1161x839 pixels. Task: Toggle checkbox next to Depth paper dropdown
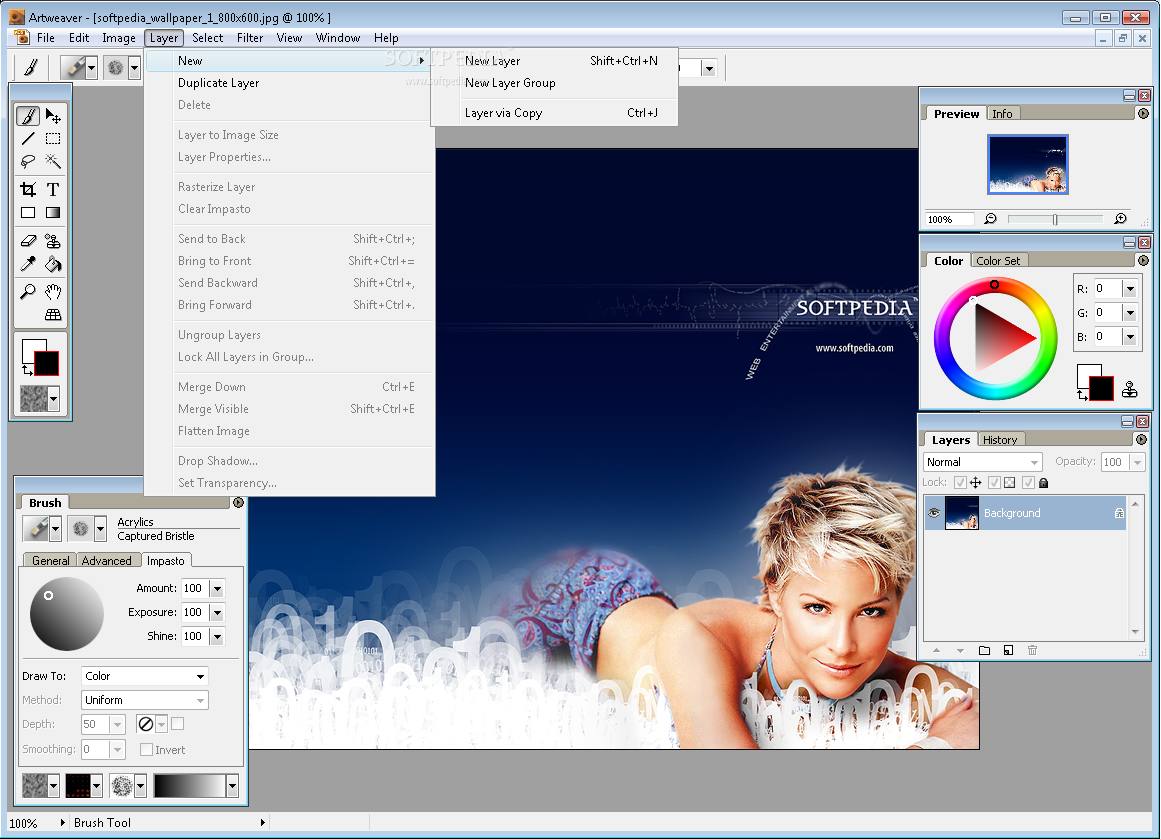click(178, 723)
